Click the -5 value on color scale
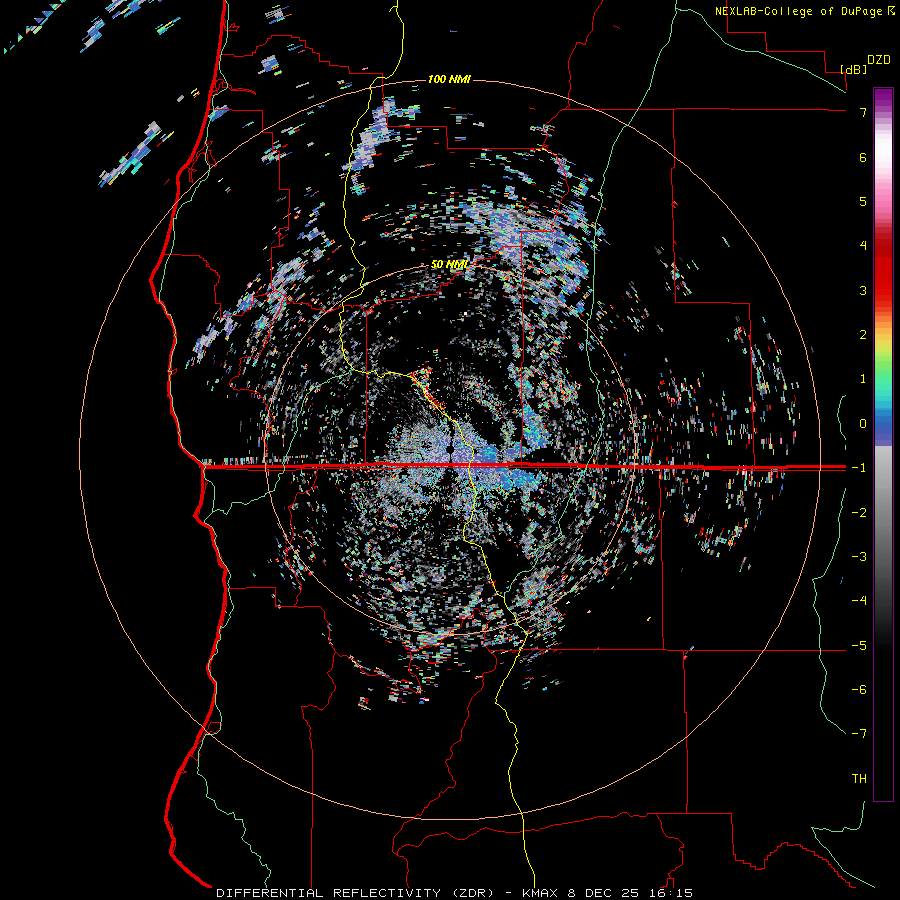Screen dimensions: 900x900 pyautogui.click(x=859, y=646)
